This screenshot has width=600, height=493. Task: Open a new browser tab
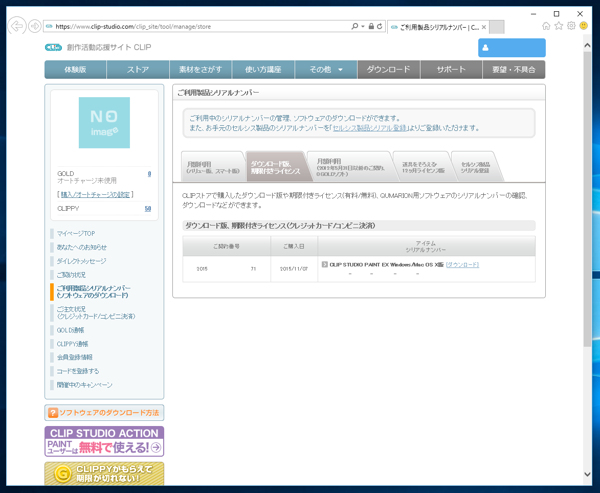(x=497, y=27)
